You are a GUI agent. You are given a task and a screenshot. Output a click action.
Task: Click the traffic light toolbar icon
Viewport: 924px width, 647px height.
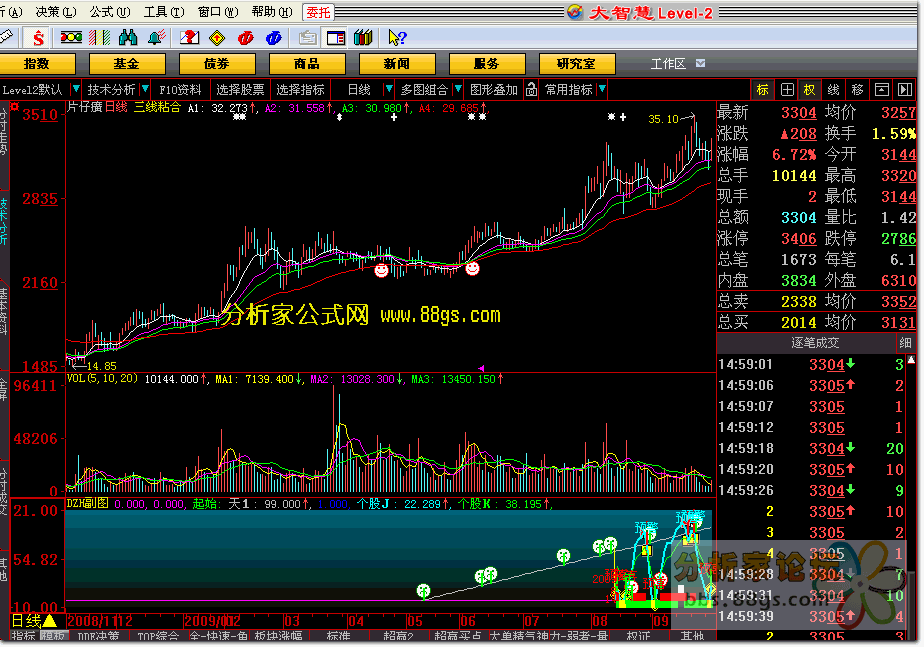coord(71,38)
